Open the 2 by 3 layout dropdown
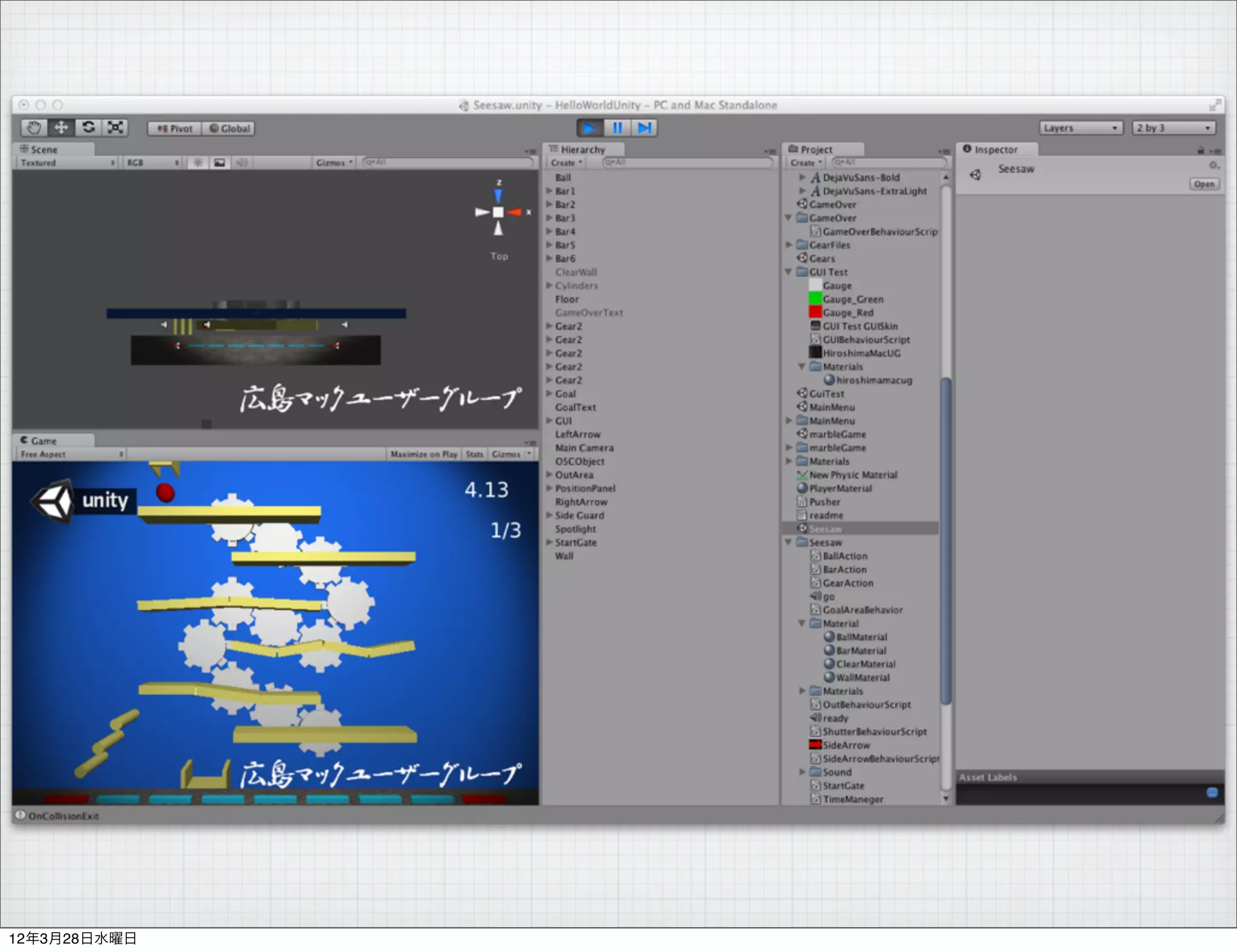The width and height of the screenshot is (1237, 952). click(1173, 128)
